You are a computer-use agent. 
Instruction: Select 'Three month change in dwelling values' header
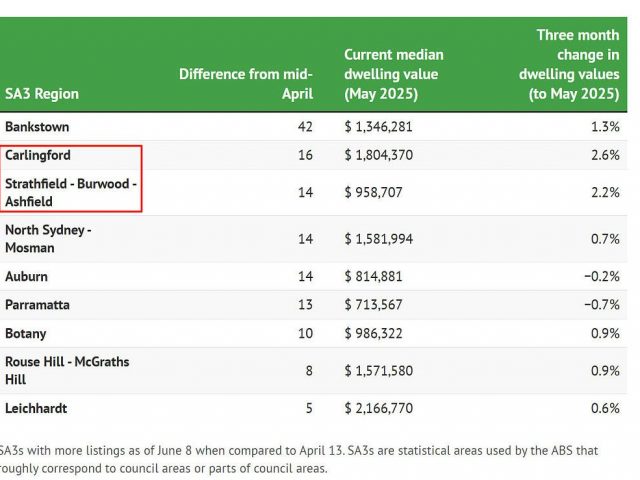coord(568,64)
